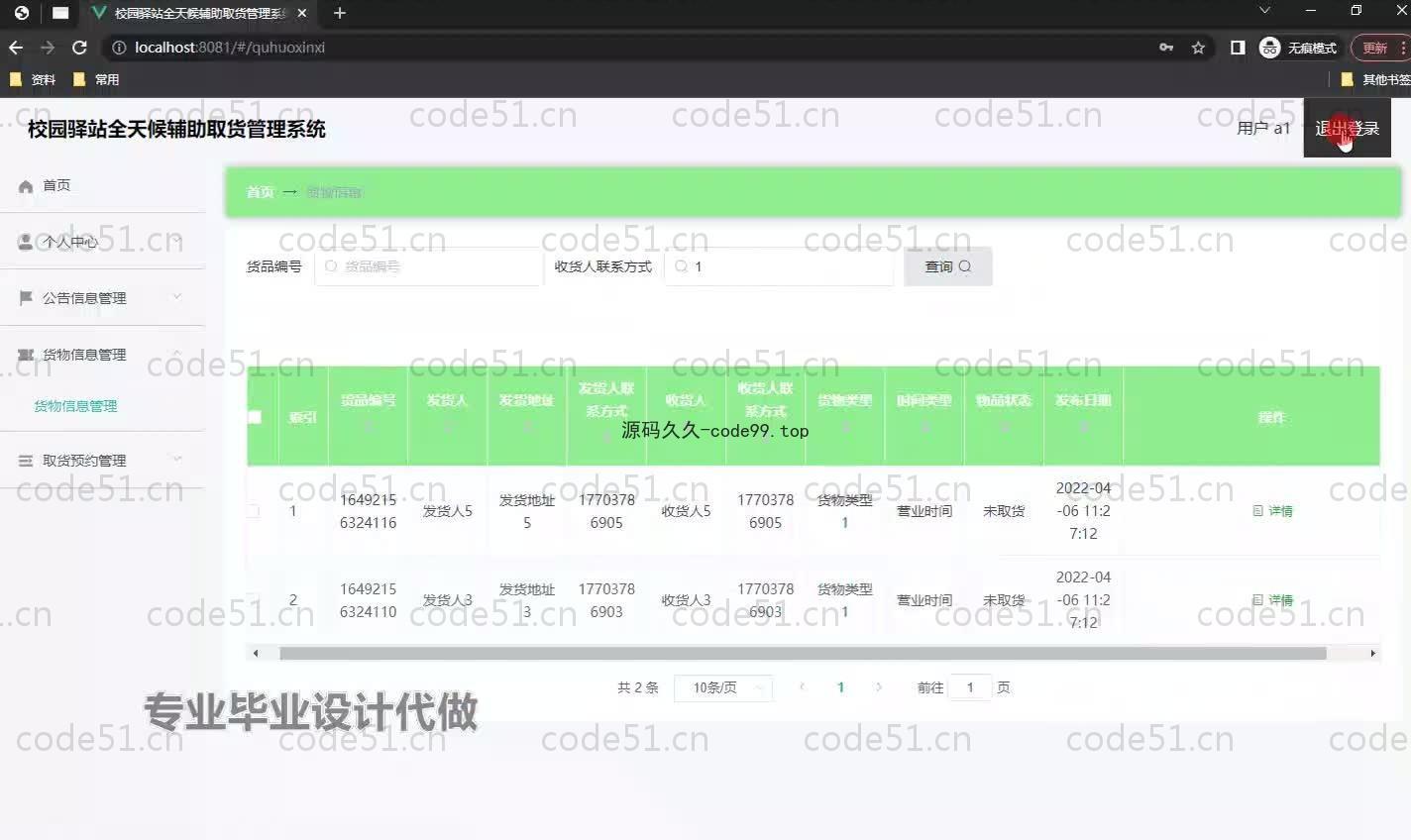Collapse 货物信息管理 sidebar menu
Viewport: 1411px width, 840px height.
102,355
